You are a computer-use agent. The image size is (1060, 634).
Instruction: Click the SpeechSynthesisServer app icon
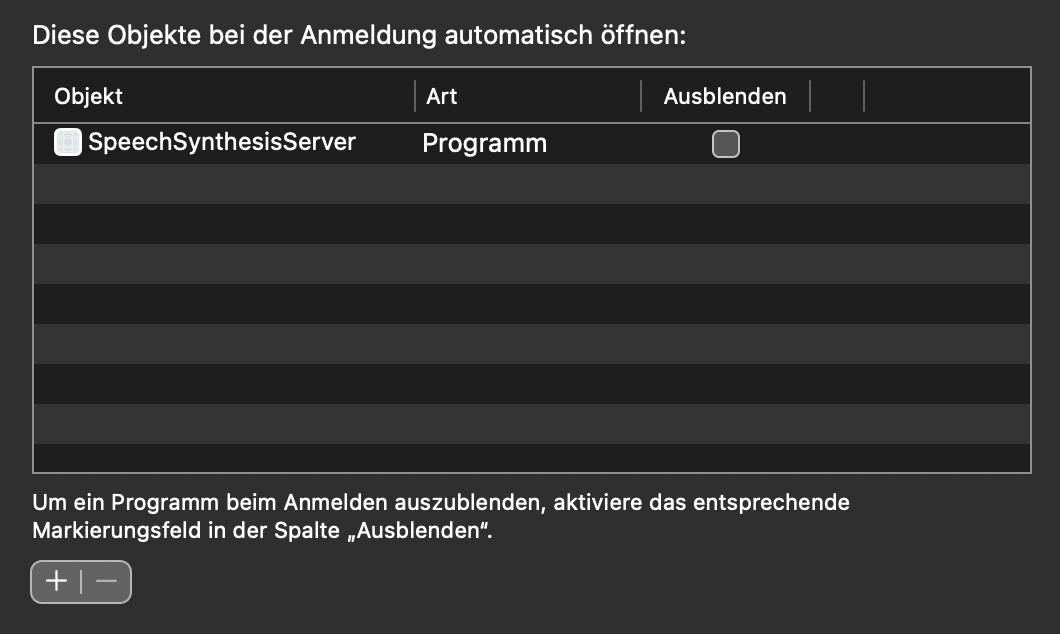(x=68, y=143)
